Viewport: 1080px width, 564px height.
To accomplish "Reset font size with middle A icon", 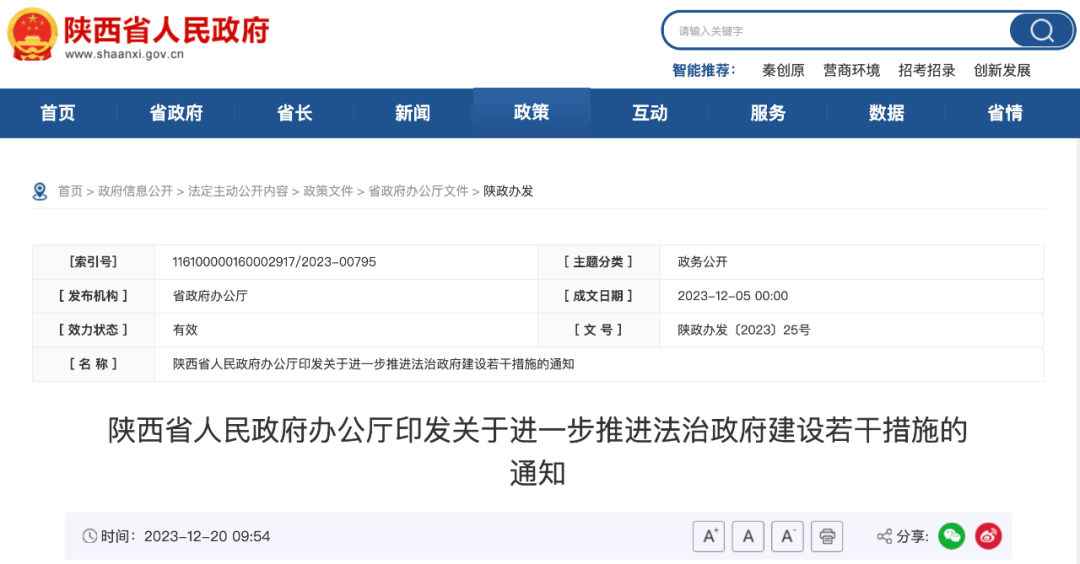I will coord(747,537).
